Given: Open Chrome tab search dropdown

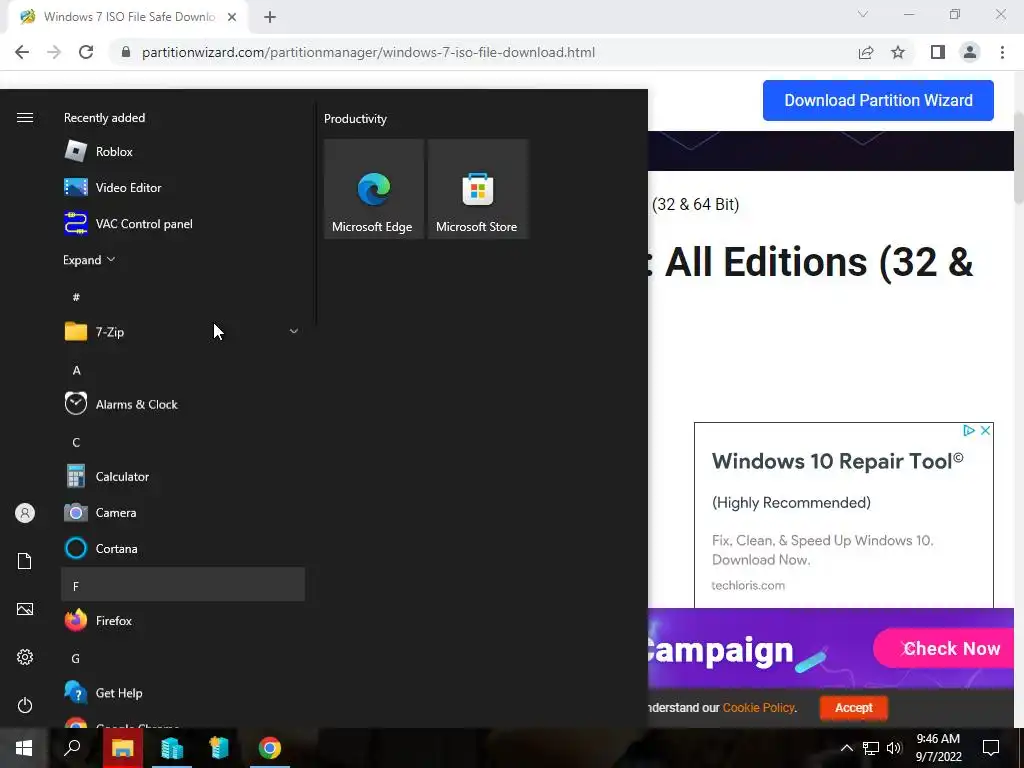Looking at the screenshot, I should 863,14.
